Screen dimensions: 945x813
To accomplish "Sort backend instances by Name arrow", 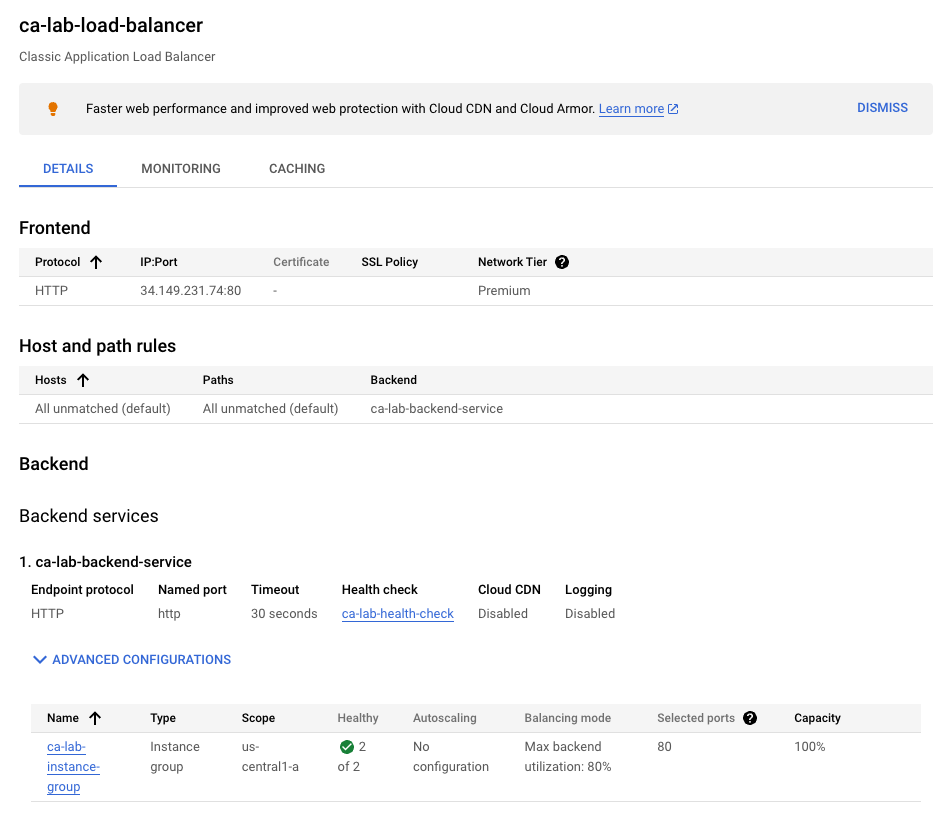I will pos(95,718).
